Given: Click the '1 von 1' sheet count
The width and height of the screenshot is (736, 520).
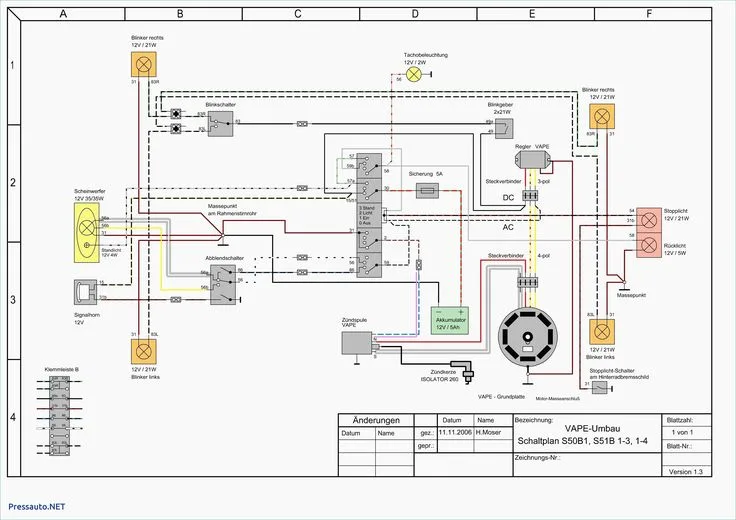Looking at the screenshot, I should pyautogui.click(x=682, y=432).
